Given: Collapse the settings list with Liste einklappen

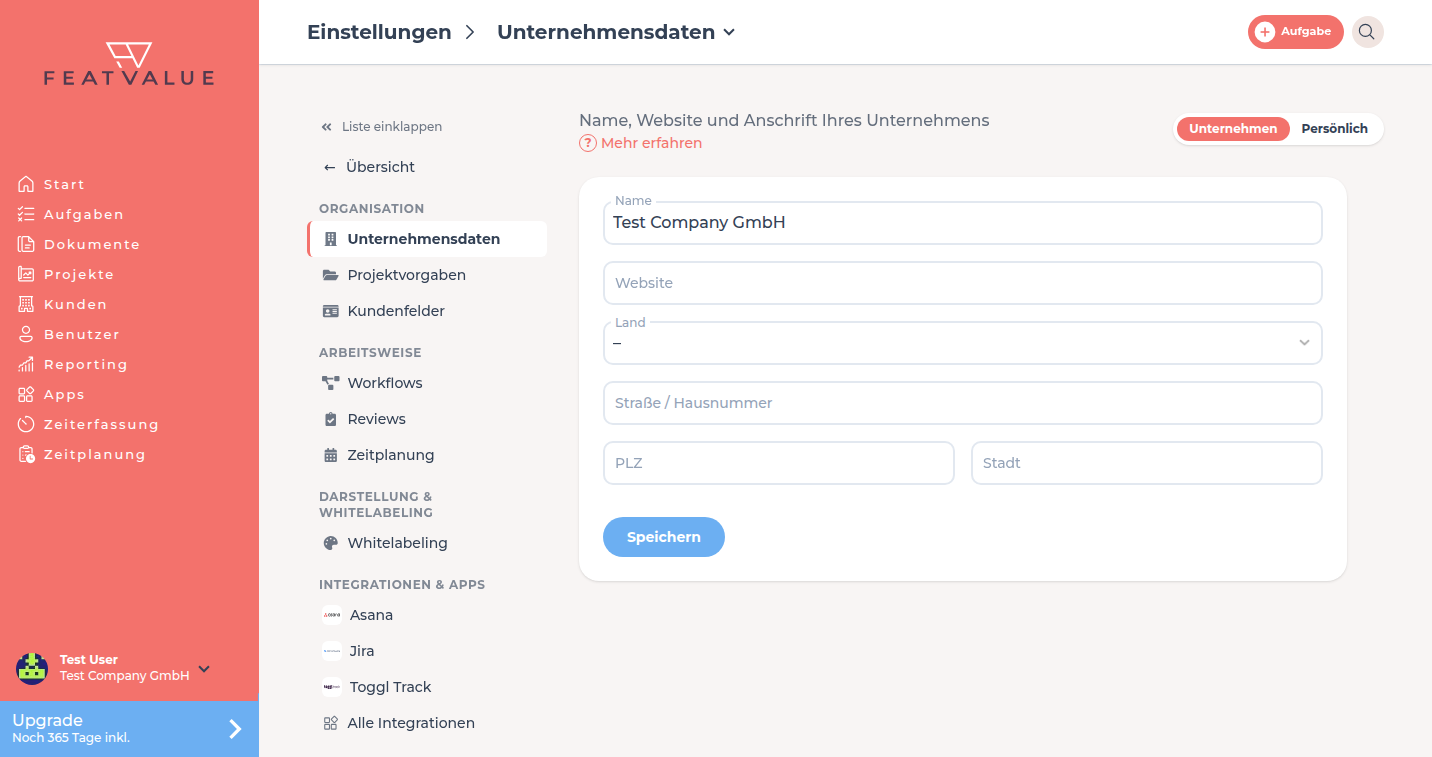Looking at the screenshot, I should coord(381,127).
